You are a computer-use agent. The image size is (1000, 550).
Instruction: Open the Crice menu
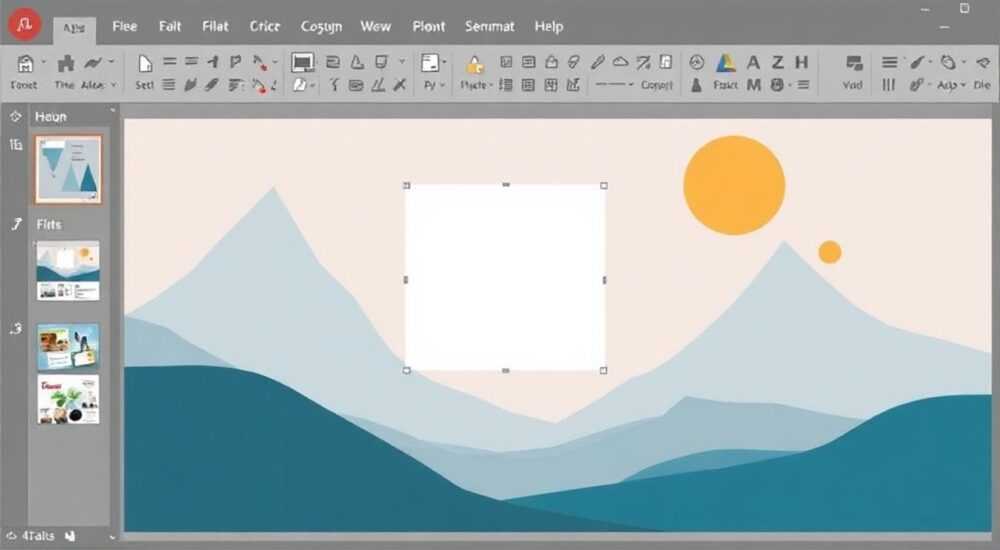coord(265,26)
